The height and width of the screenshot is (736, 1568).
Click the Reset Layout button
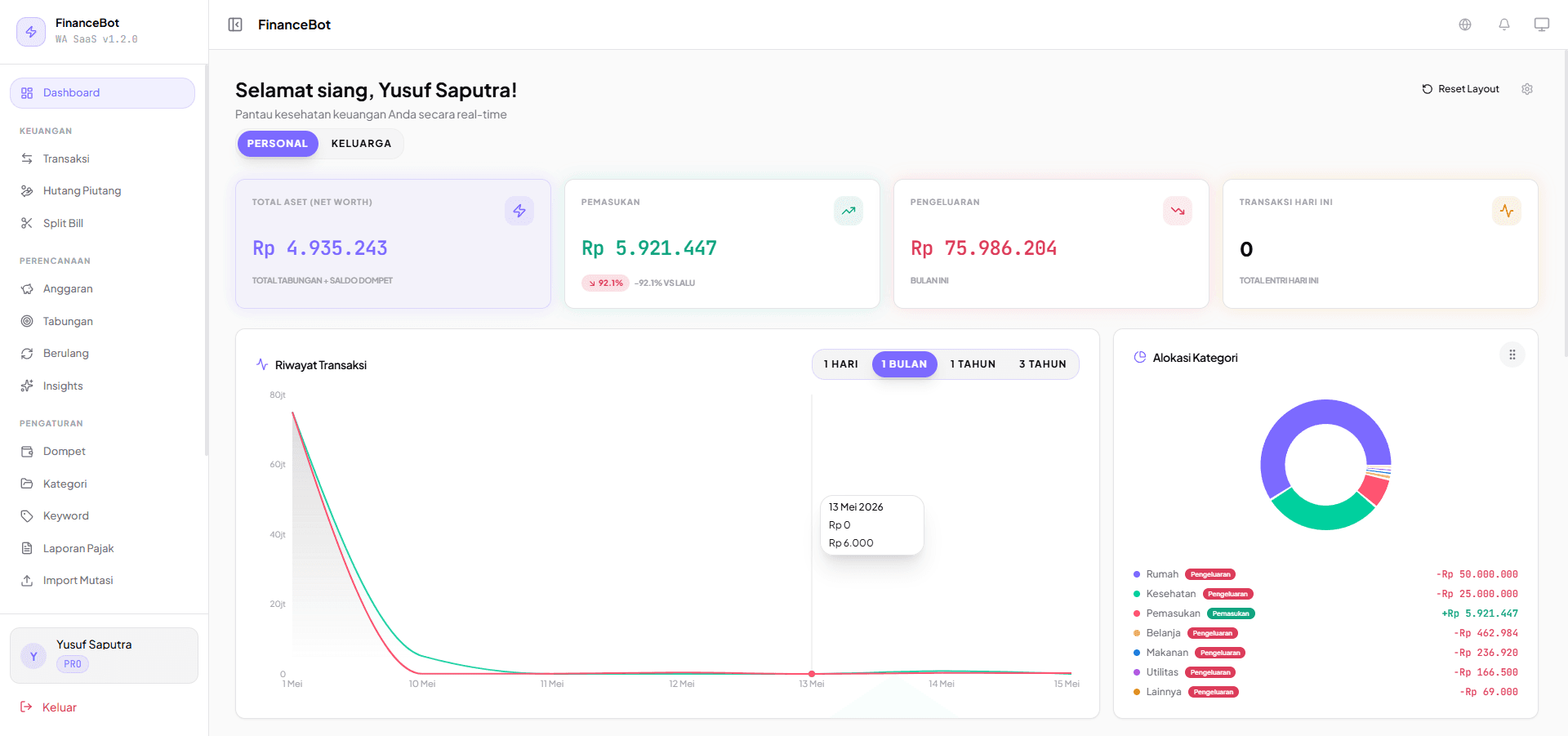click(x=1460, y=89)
